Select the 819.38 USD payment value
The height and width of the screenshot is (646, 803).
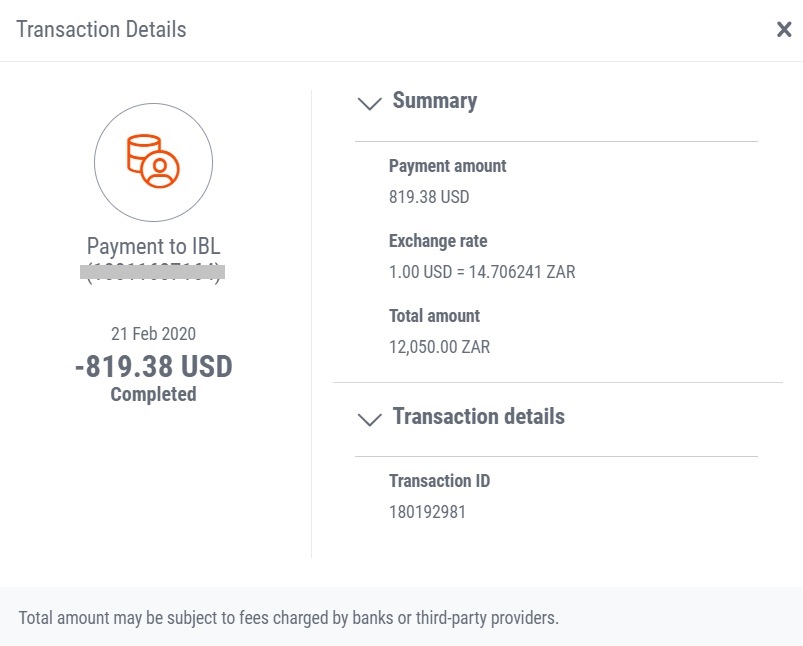(x=428, y=197)
